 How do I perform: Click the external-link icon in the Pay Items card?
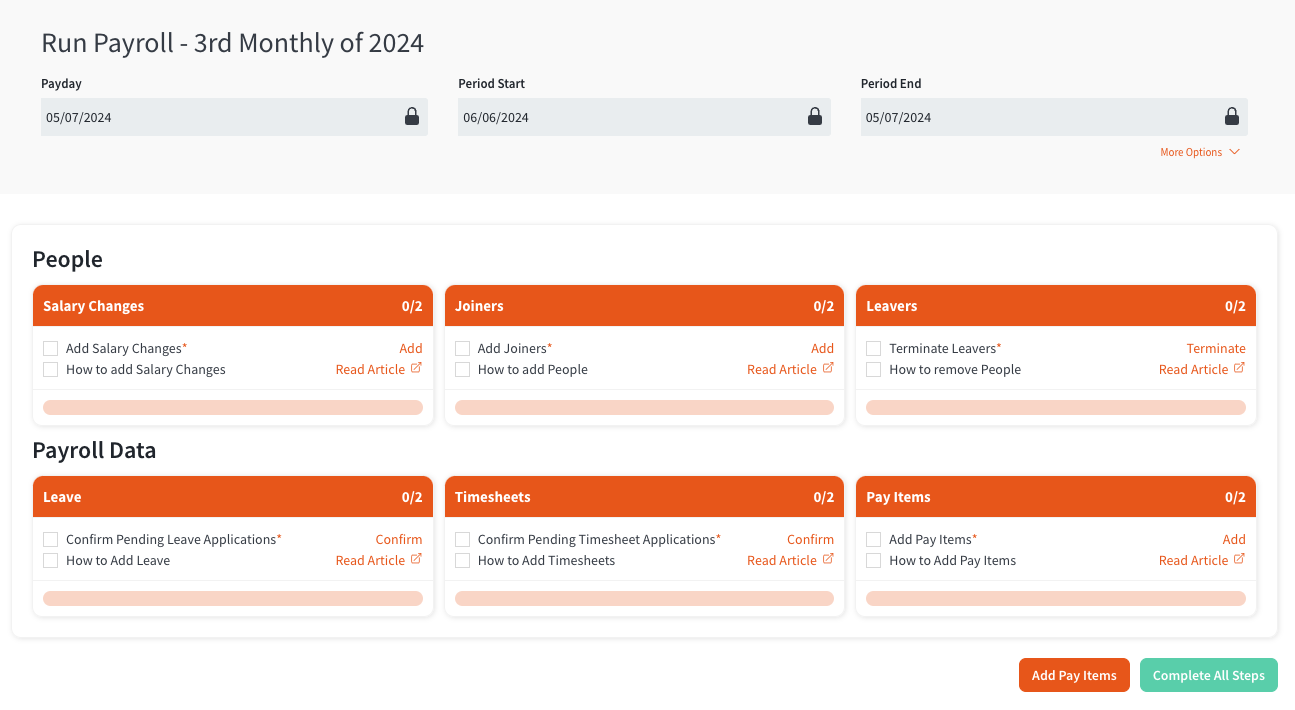(x=1239, y=559)
